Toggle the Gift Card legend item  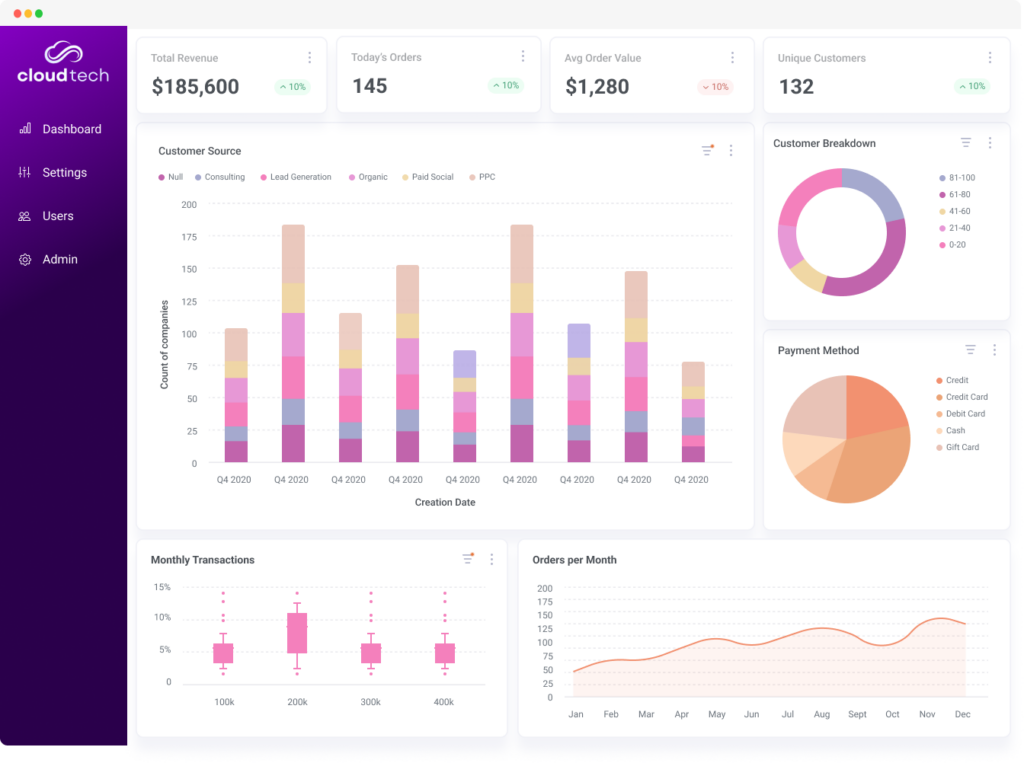point(962,447)
